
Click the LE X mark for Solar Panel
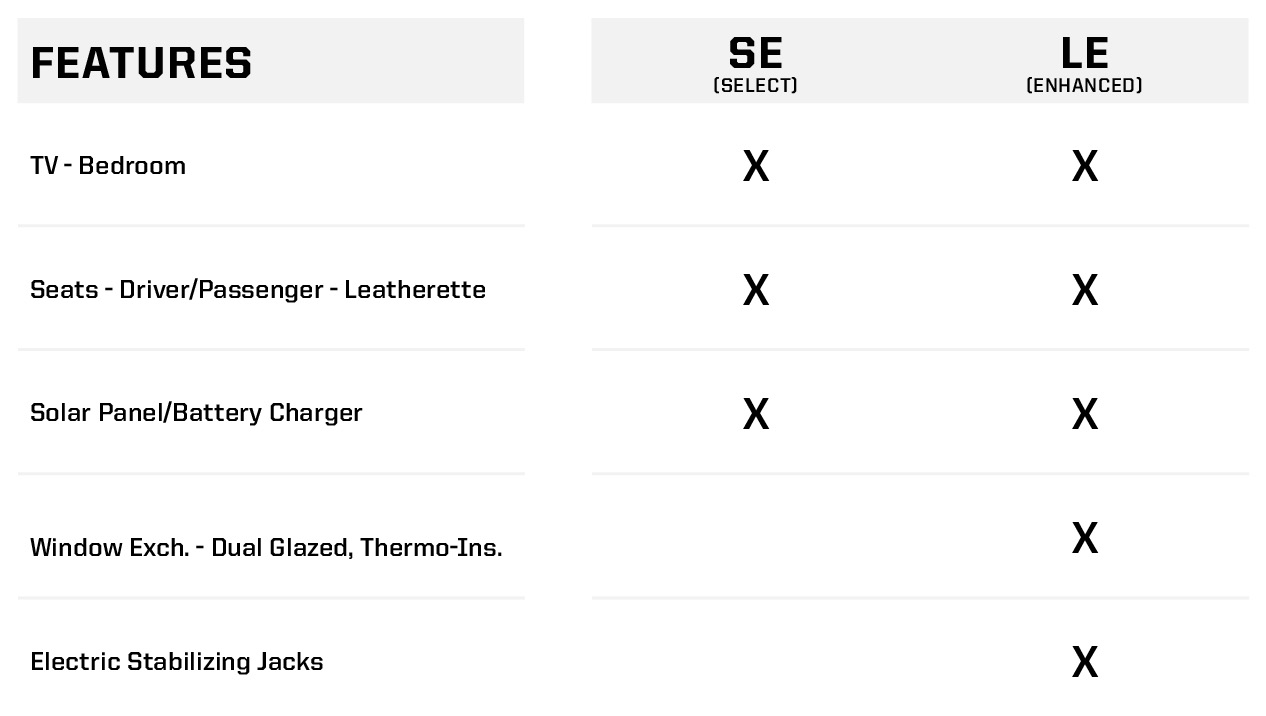pyautogui.click(x=1084, y=414)
